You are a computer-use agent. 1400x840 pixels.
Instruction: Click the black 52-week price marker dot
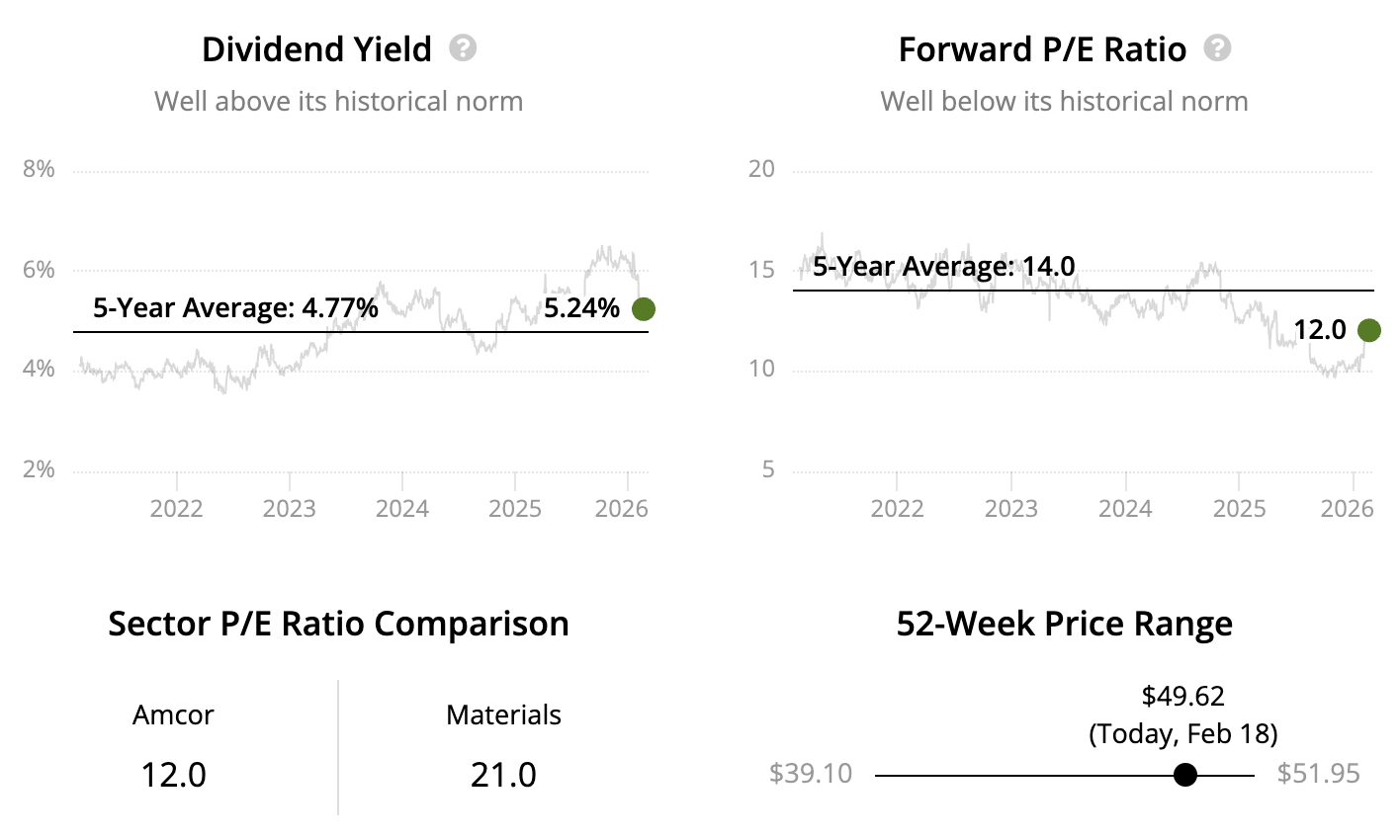pos(1184,775)
